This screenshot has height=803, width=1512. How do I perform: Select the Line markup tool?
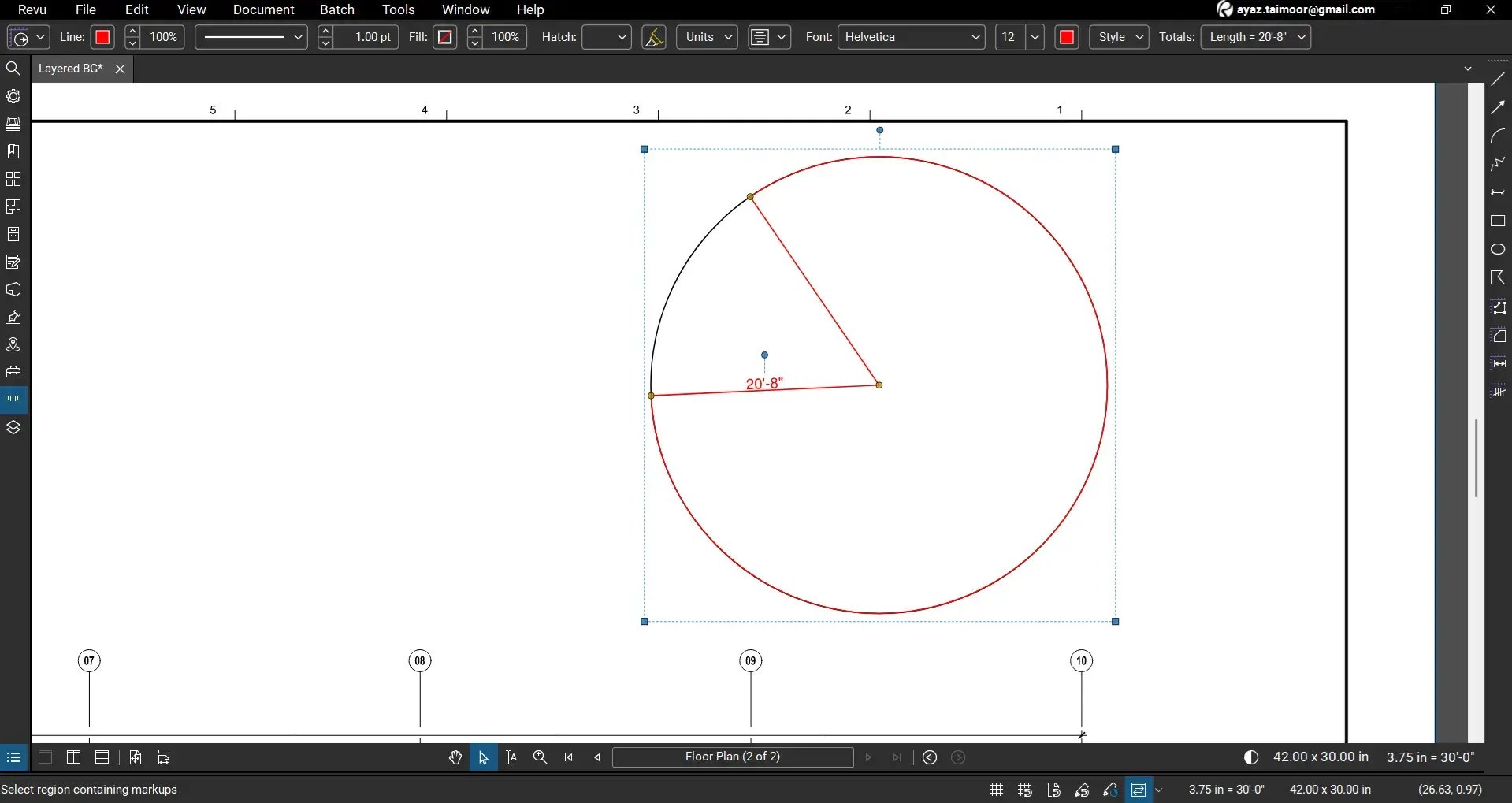1498,78
